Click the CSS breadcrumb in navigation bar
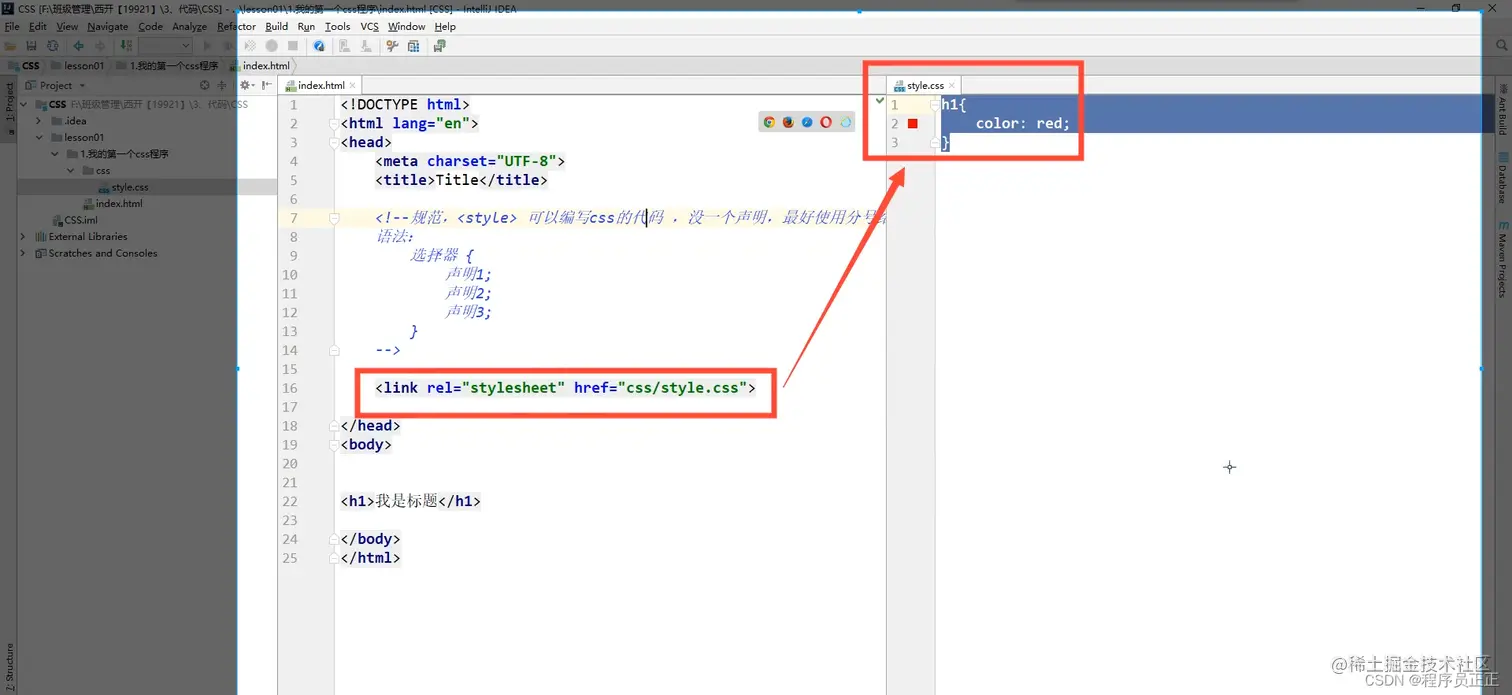The width and height of the screenshot is (1512, 695). (x=24, y=66)
